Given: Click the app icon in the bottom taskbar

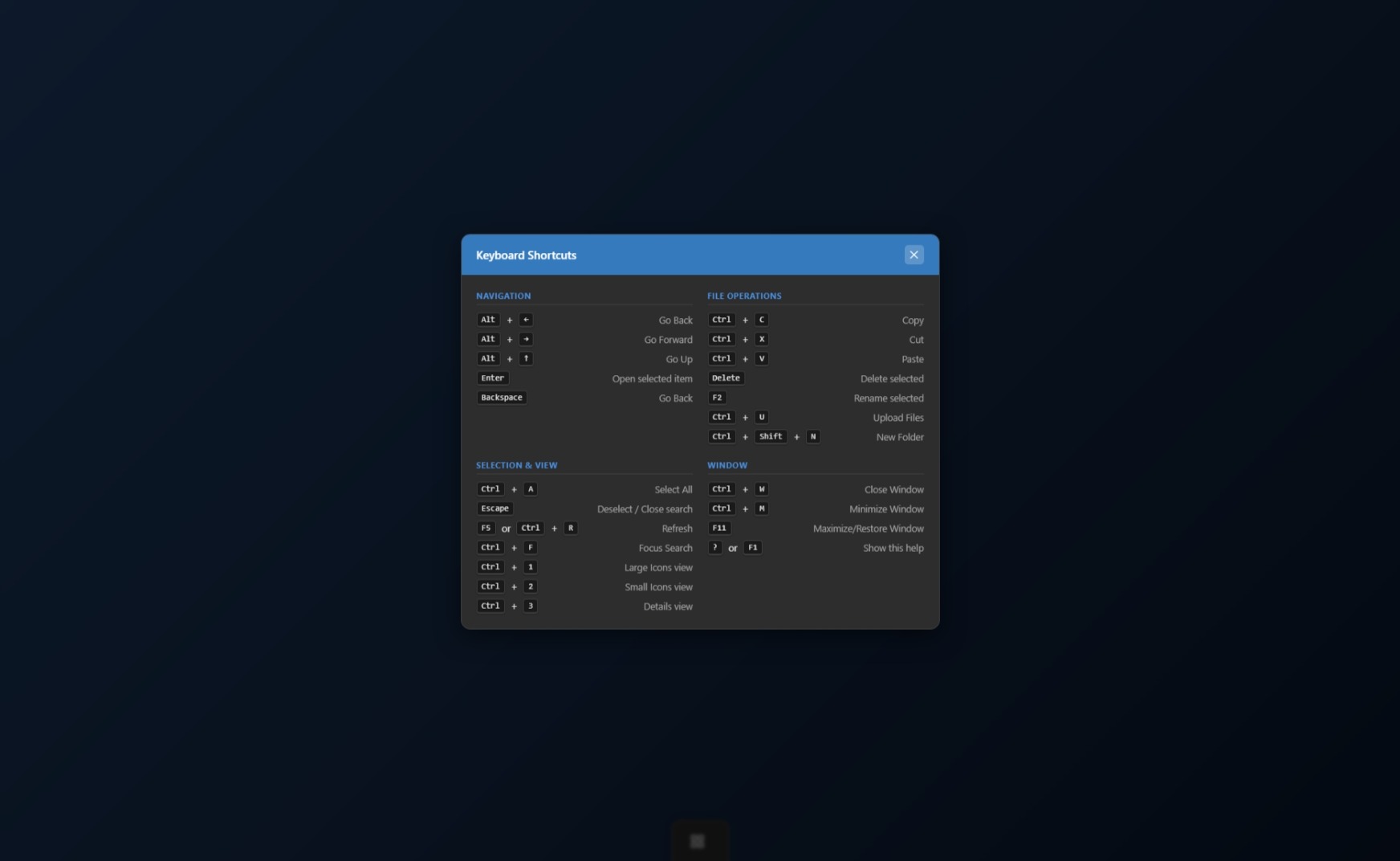Looking at the screenshot, I should click(697, 840).
